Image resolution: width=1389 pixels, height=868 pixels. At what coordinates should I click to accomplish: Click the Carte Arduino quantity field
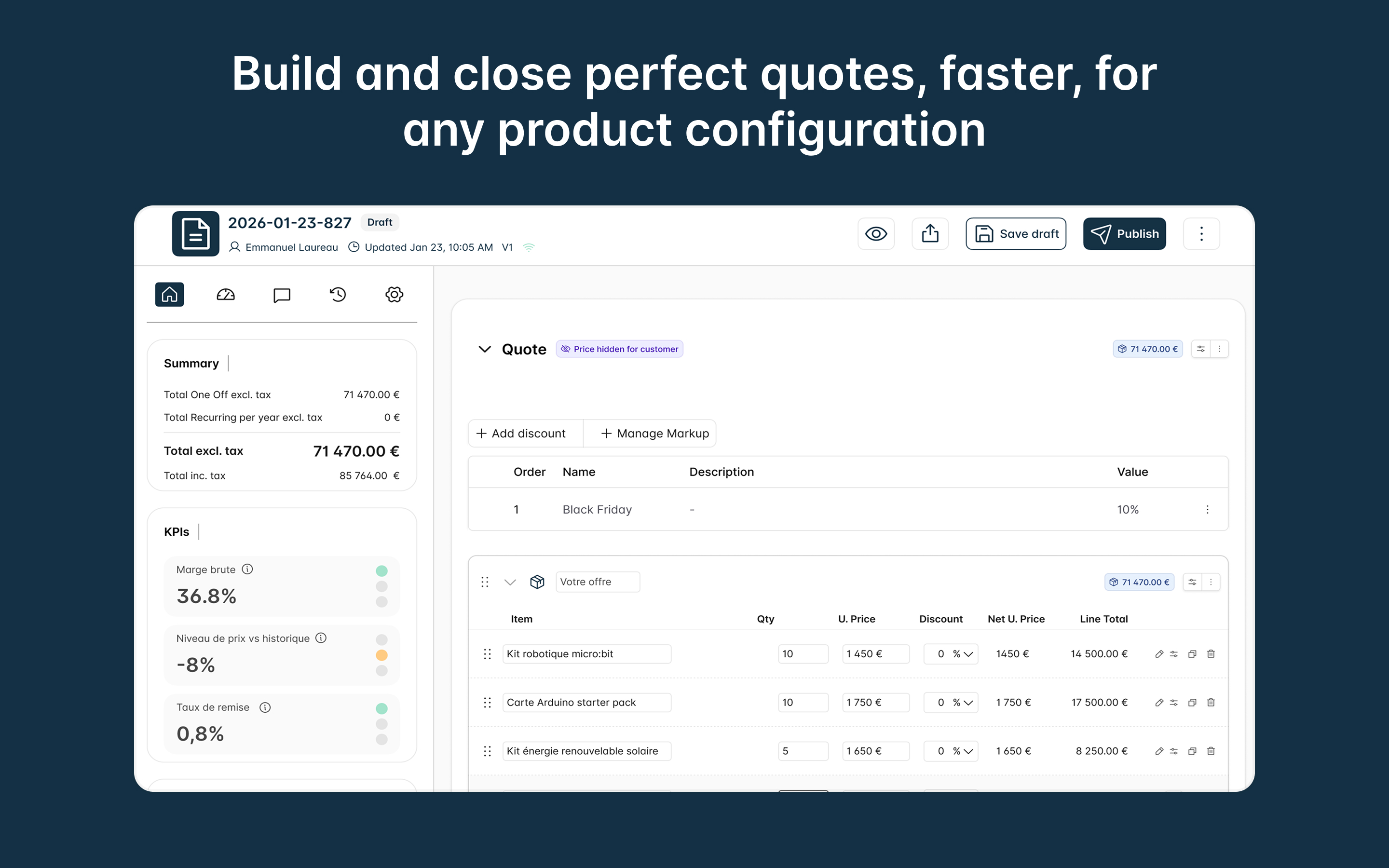click(803, 703)
